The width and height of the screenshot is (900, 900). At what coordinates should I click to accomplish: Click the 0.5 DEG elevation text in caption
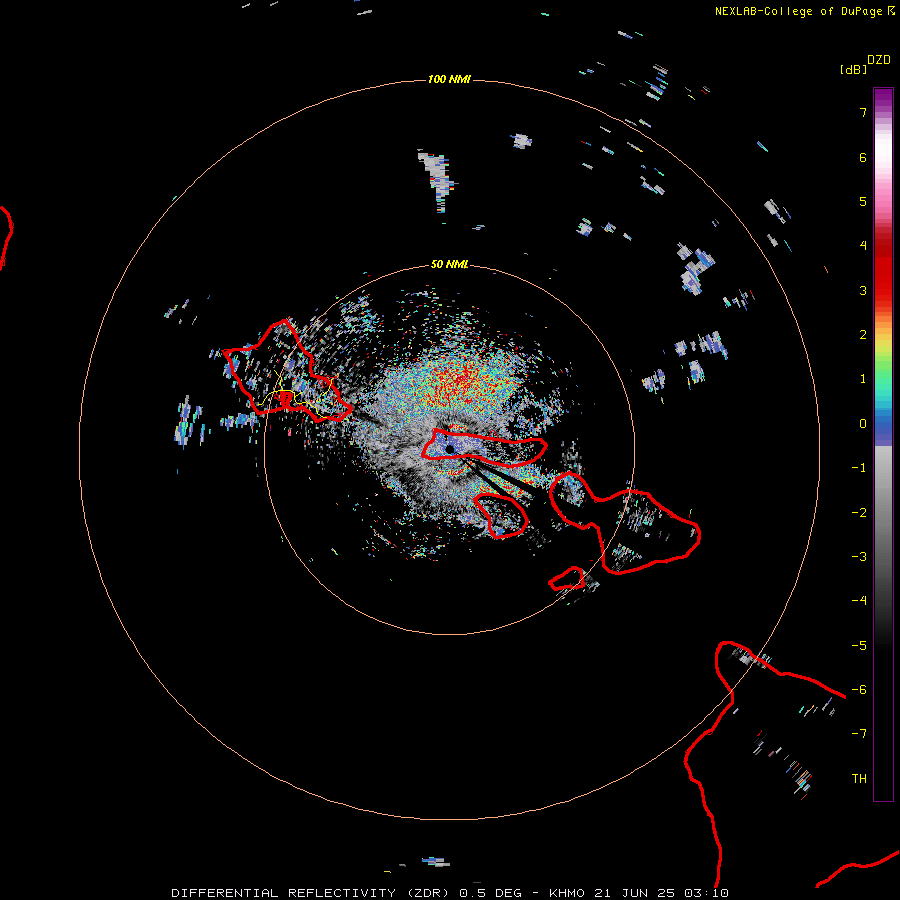[x=490, y=893]
